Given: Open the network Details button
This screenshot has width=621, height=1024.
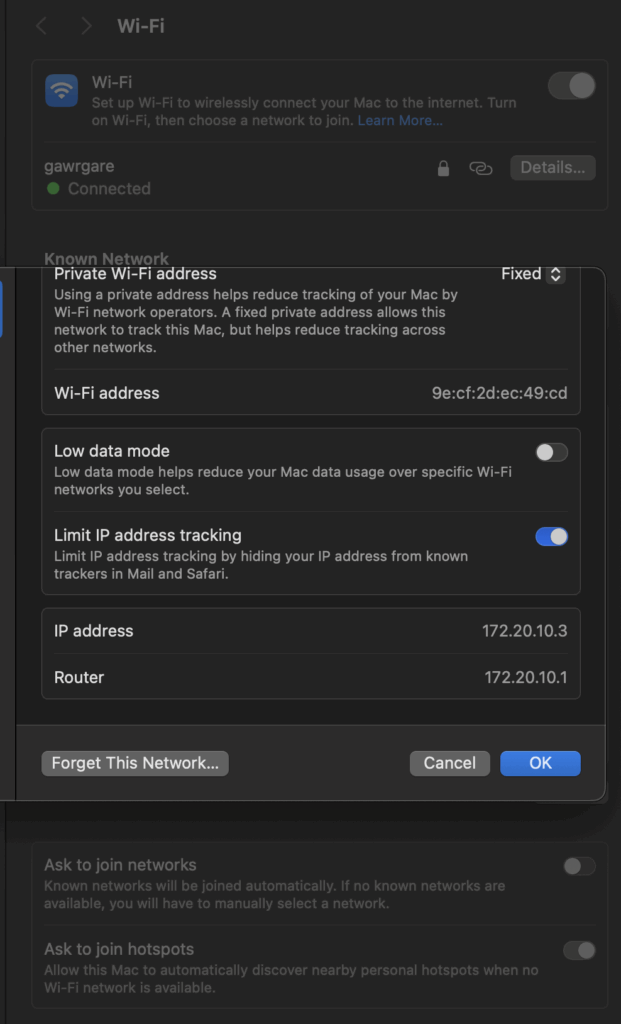Looking at the screenshot, I should (552, 168).
